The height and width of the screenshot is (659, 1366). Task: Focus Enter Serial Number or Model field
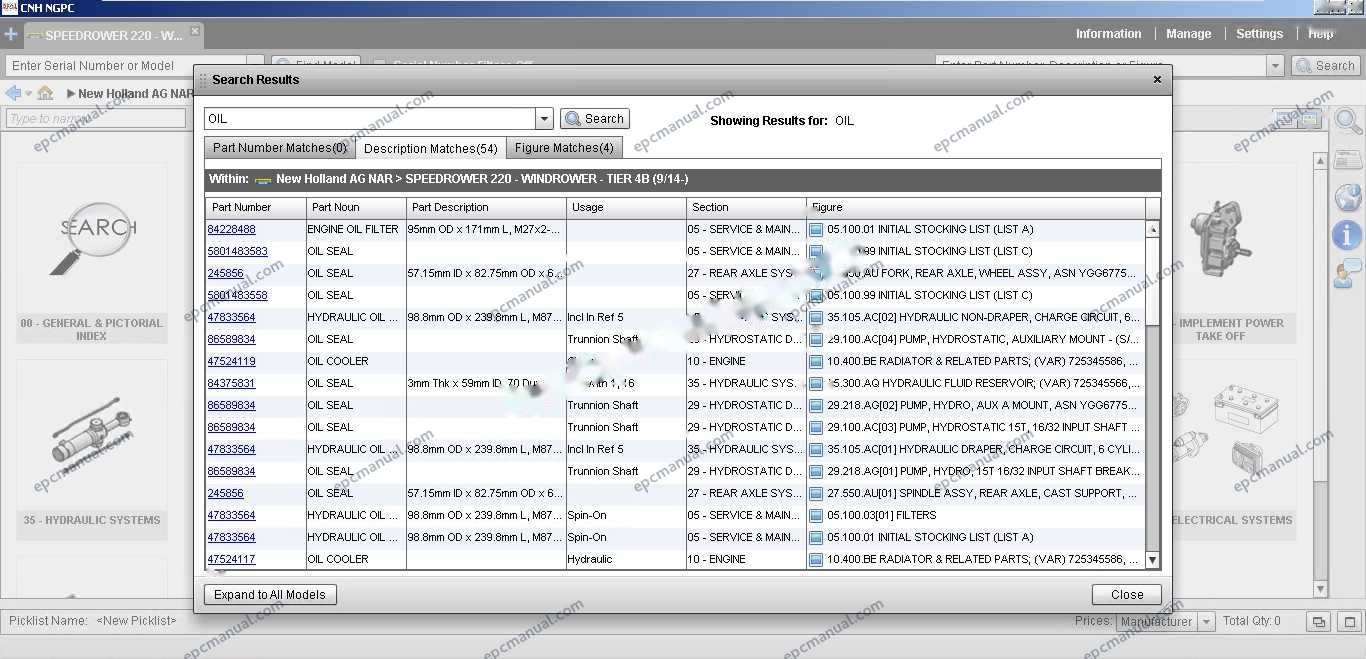pos(124,66)
